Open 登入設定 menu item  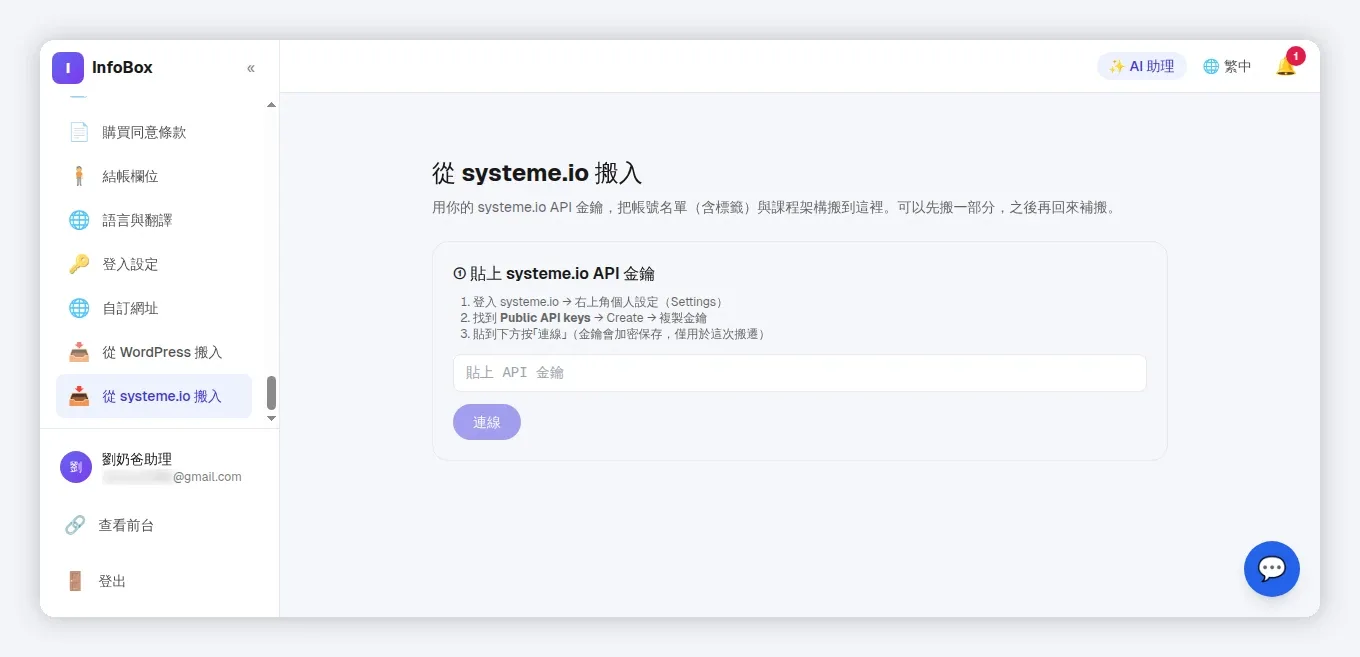(154, 264)
